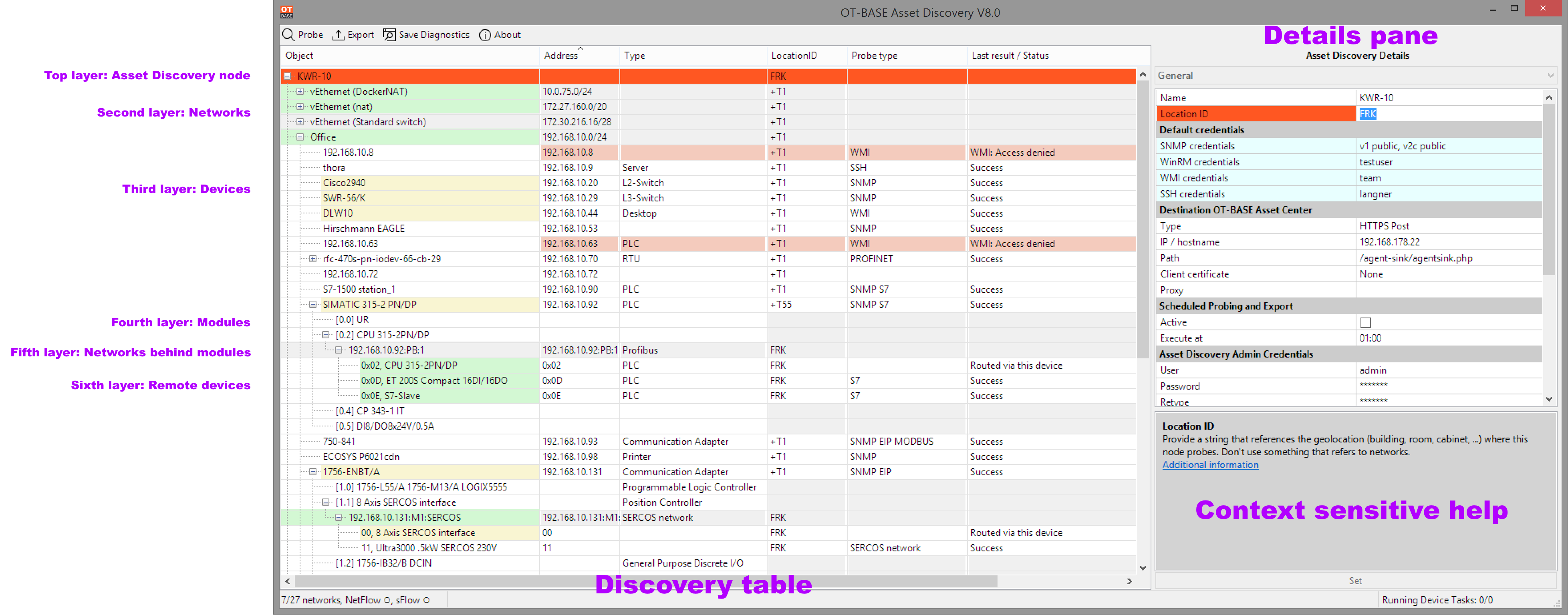The width and height of the screenshot is (1568, 615).
Task: Click the Probe magnifier icon
Action: tap(288, 35)
